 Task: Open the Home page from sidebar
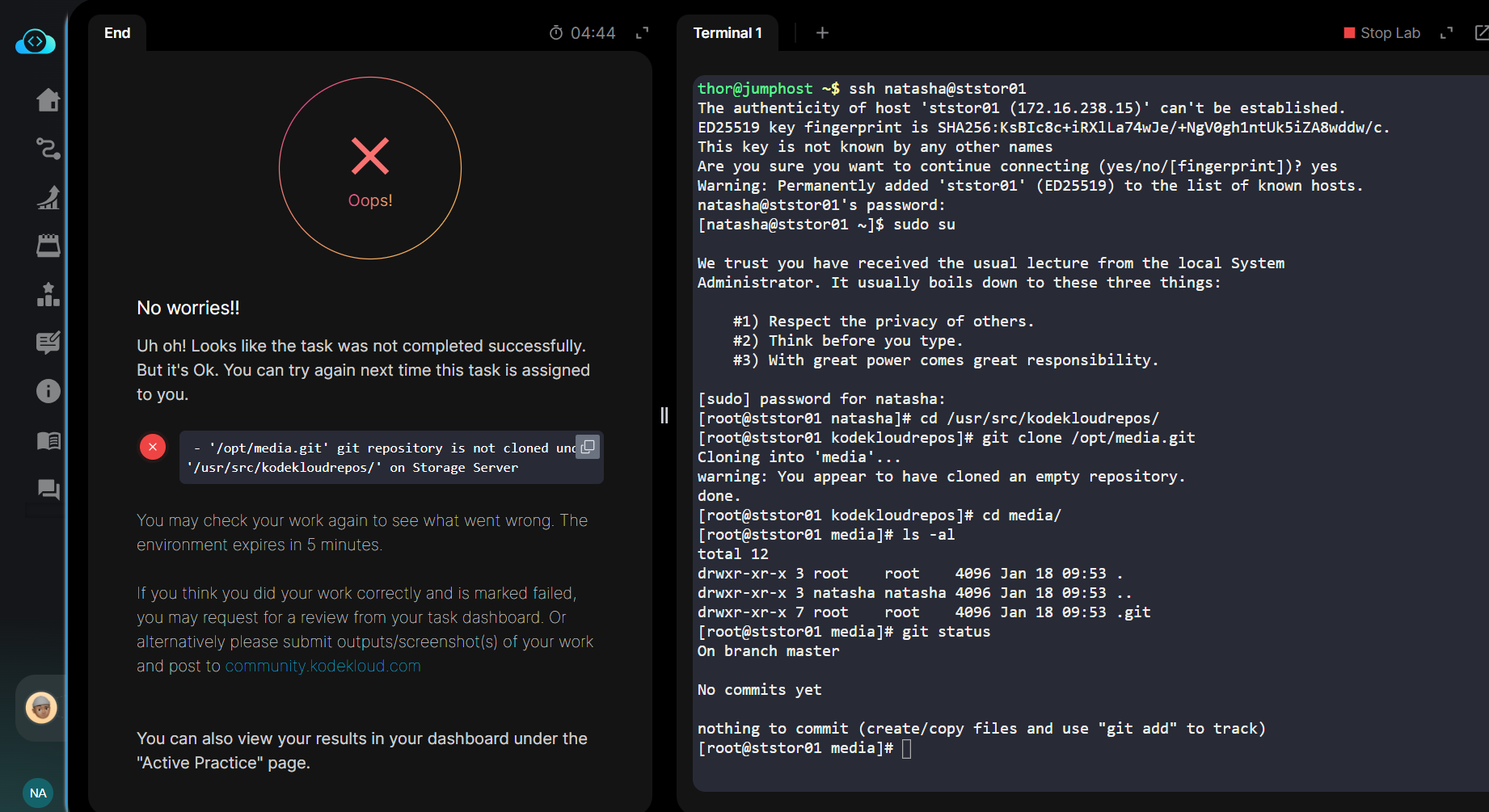pyautogui.click(x=49, y=100)
